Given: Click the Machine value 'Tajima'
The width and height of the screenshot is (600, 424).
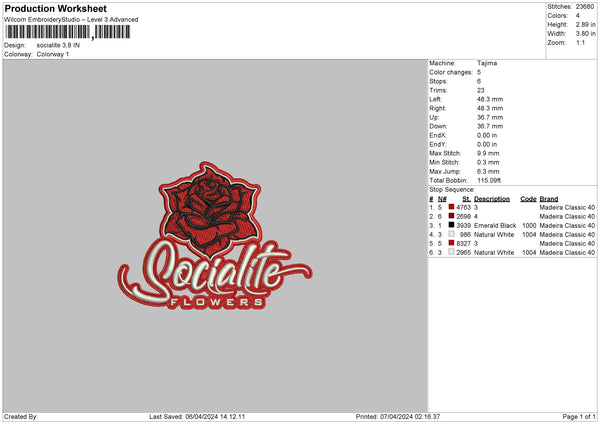Looking at the screenshot, I should pos(487,63).
